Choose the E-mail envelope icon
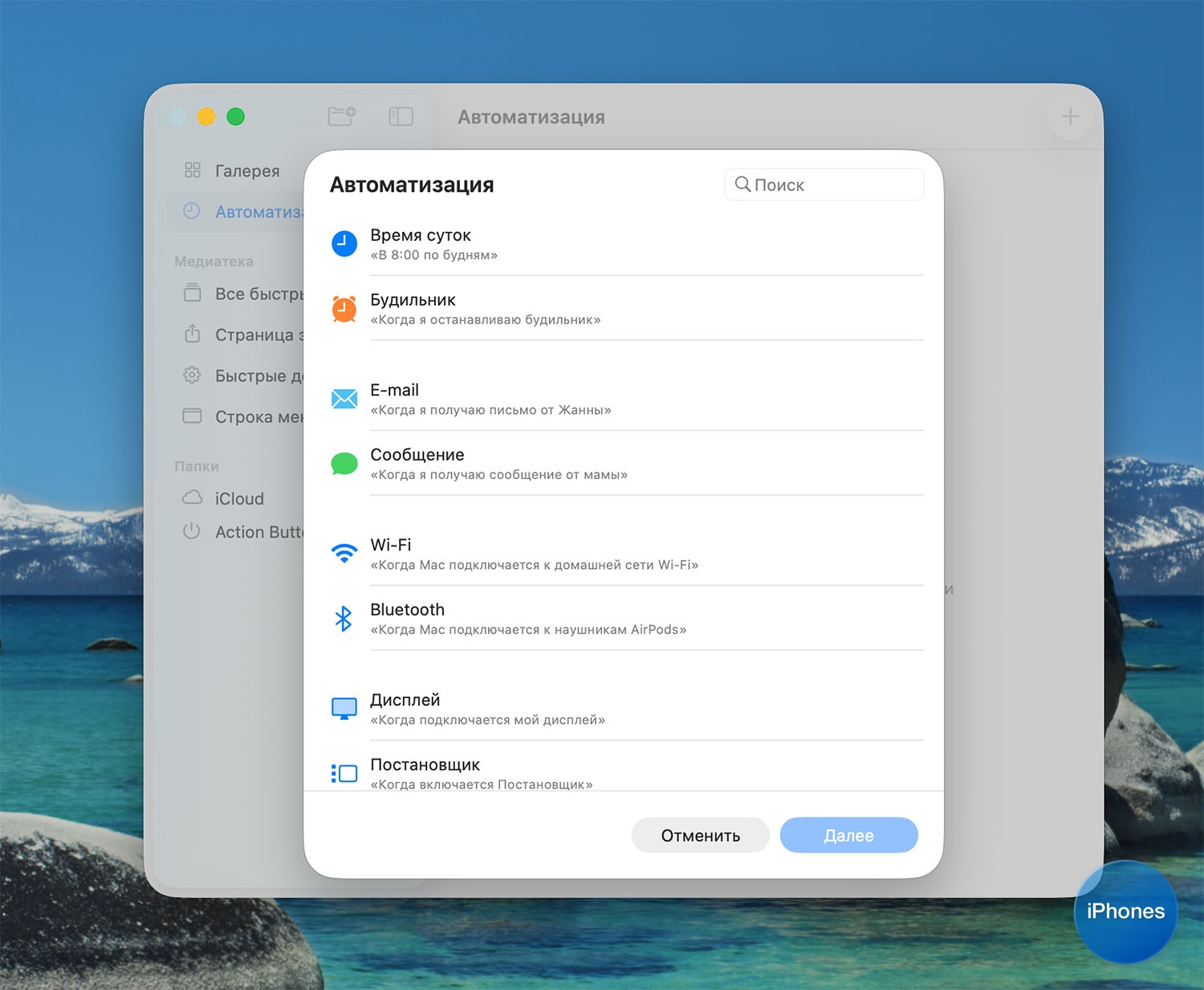The image size is (1204, 990). [x=344, y=399]
